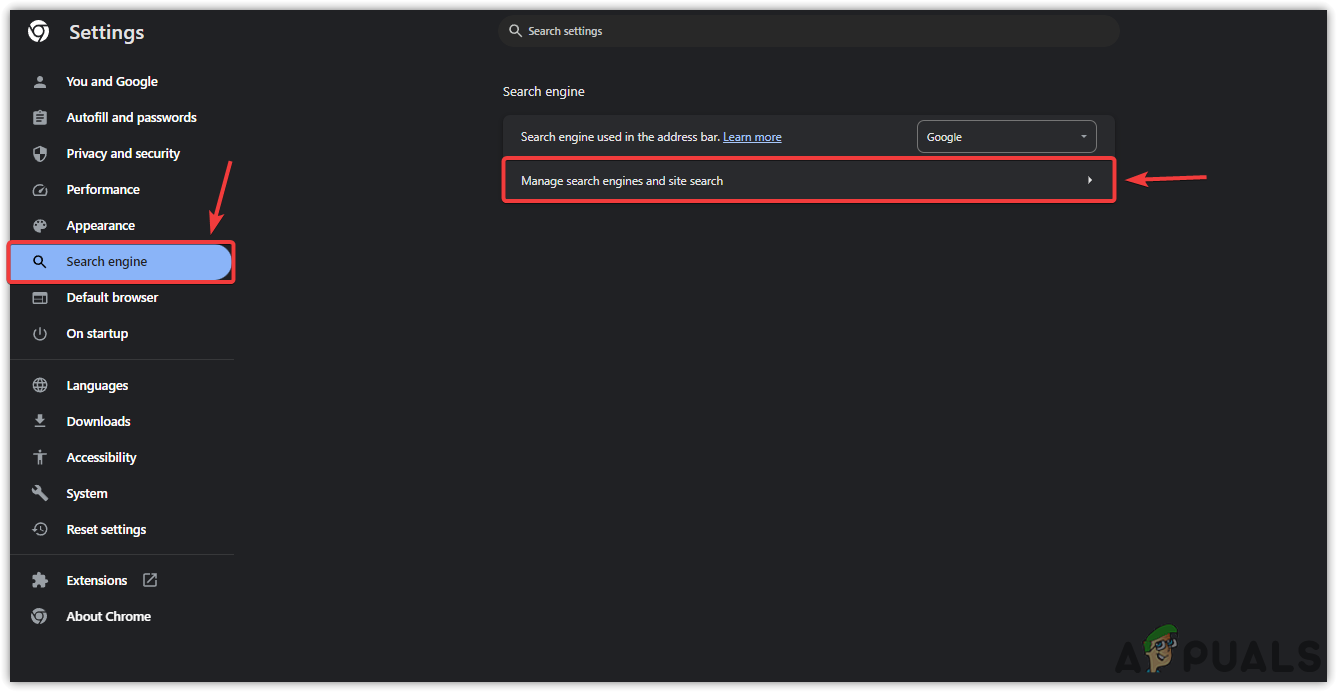Click the On startup power icon
This screenshot has width=1337, height=692.
pyautogui.click(x=40, y=334)
